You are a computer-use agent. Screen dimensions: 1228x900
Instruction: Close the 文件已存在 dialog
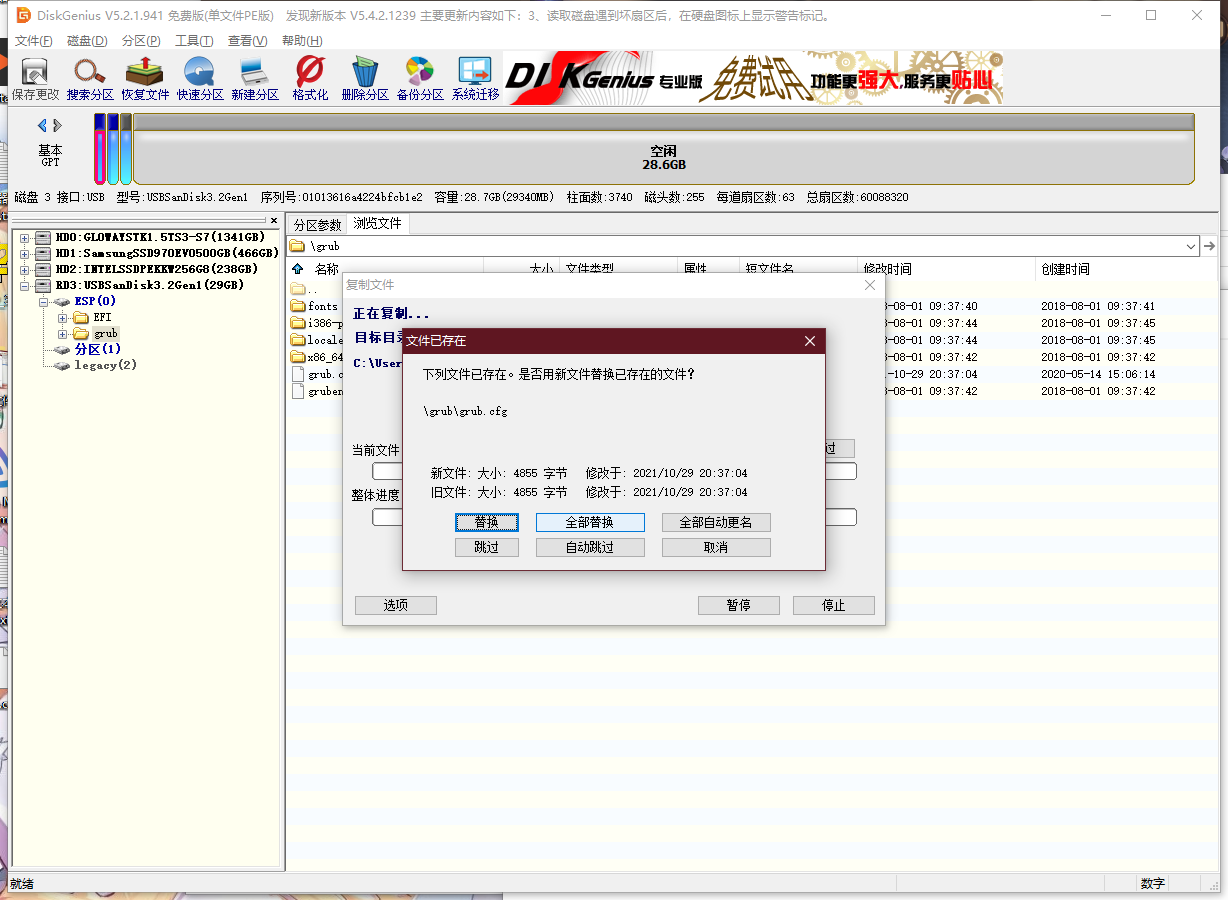(810, 342)
